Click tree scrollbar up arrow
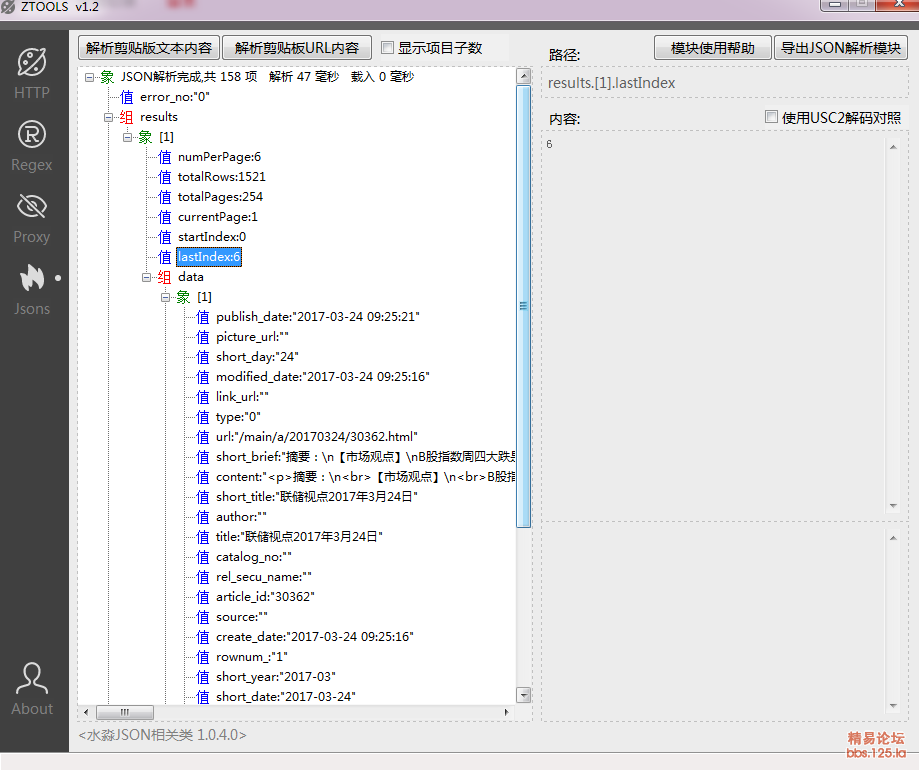This screenshot has width=919, height=770. tap(523, 76)
